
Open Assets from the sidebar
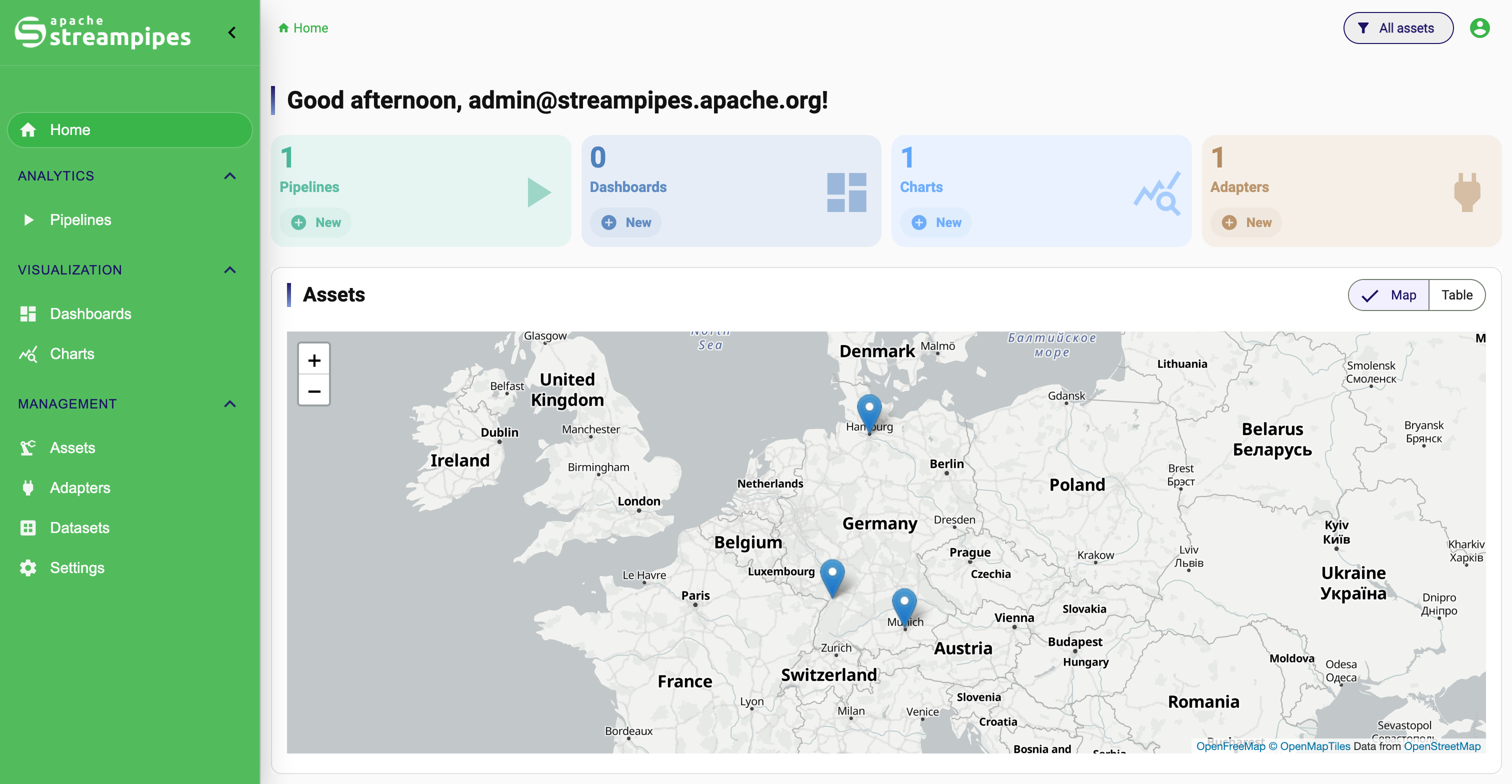click(129, 447)
